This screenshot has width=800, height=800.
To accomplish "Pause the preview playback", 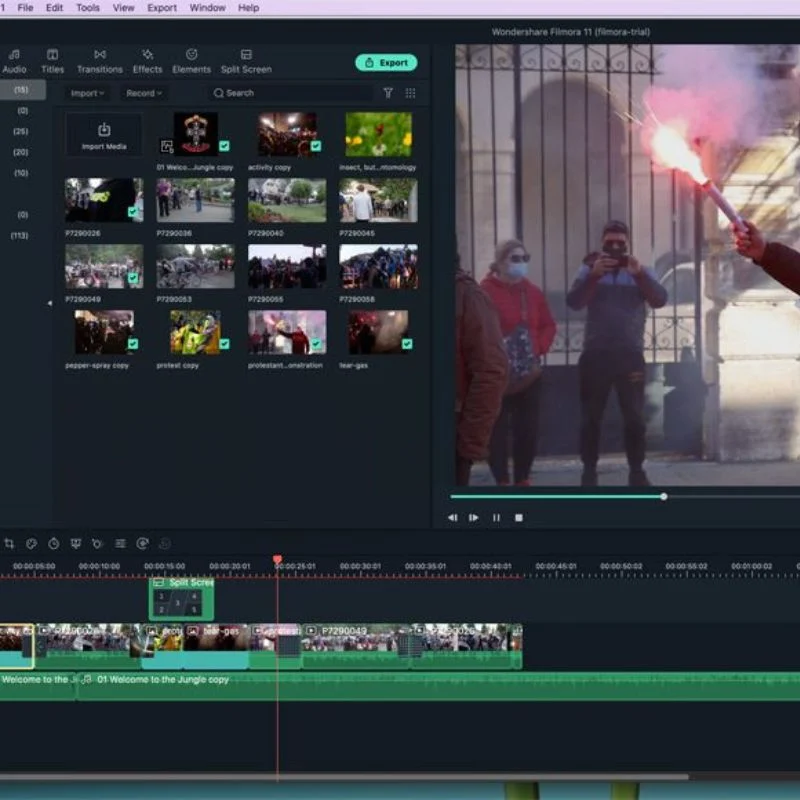I will coord(496,518).
